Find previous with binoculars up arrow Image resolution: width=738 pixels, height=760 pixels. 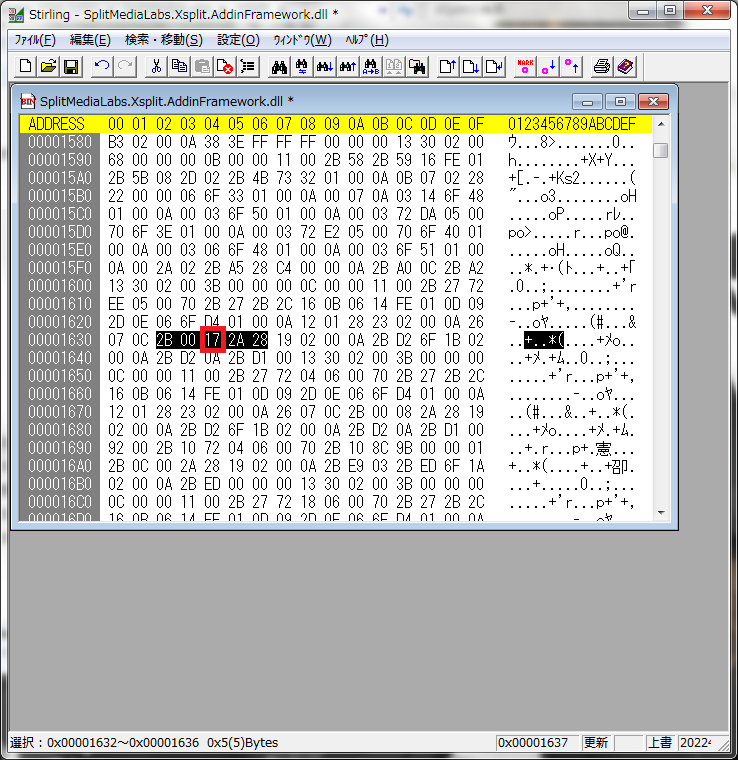click(x=347, y=66)
